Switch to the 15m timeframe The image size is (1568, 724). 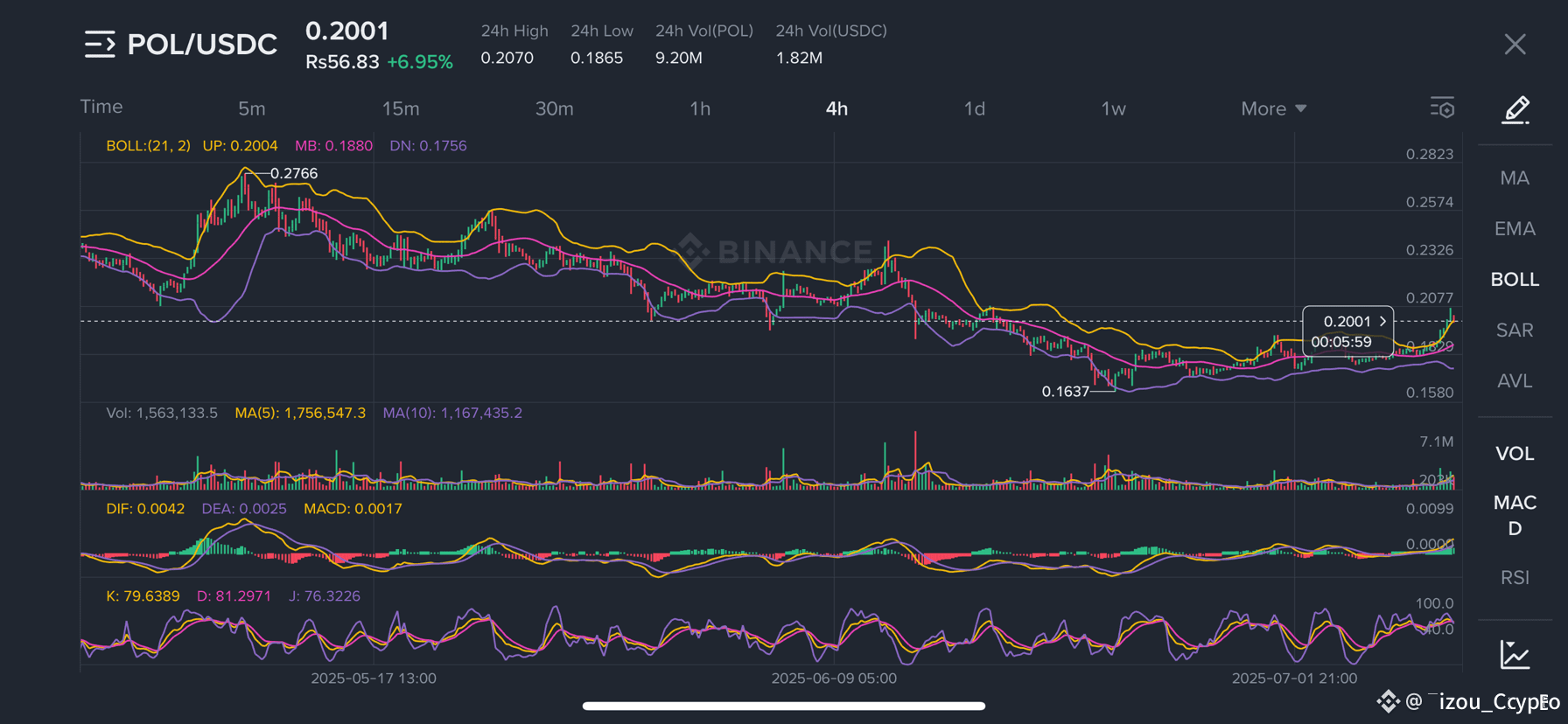[401, 108]
